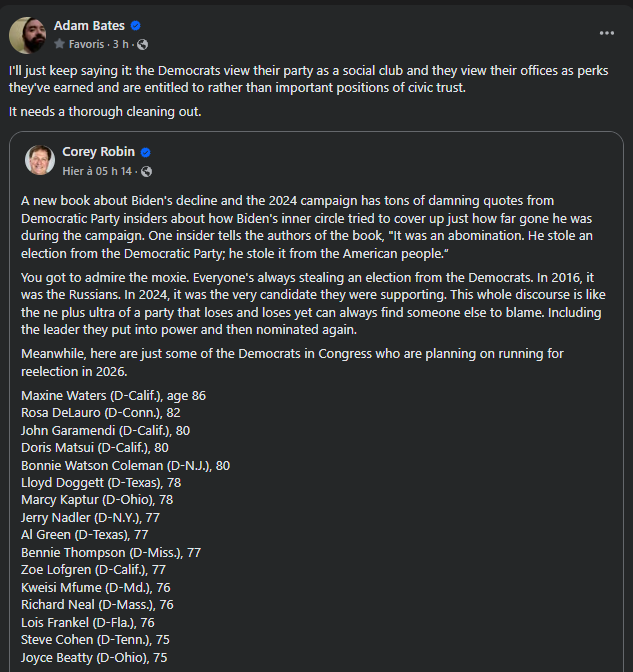This screenshot has width=633, height=672.
Task: Click the public globe icon next to 3 h
Action: pyautogui.click(x=142, y=45)
